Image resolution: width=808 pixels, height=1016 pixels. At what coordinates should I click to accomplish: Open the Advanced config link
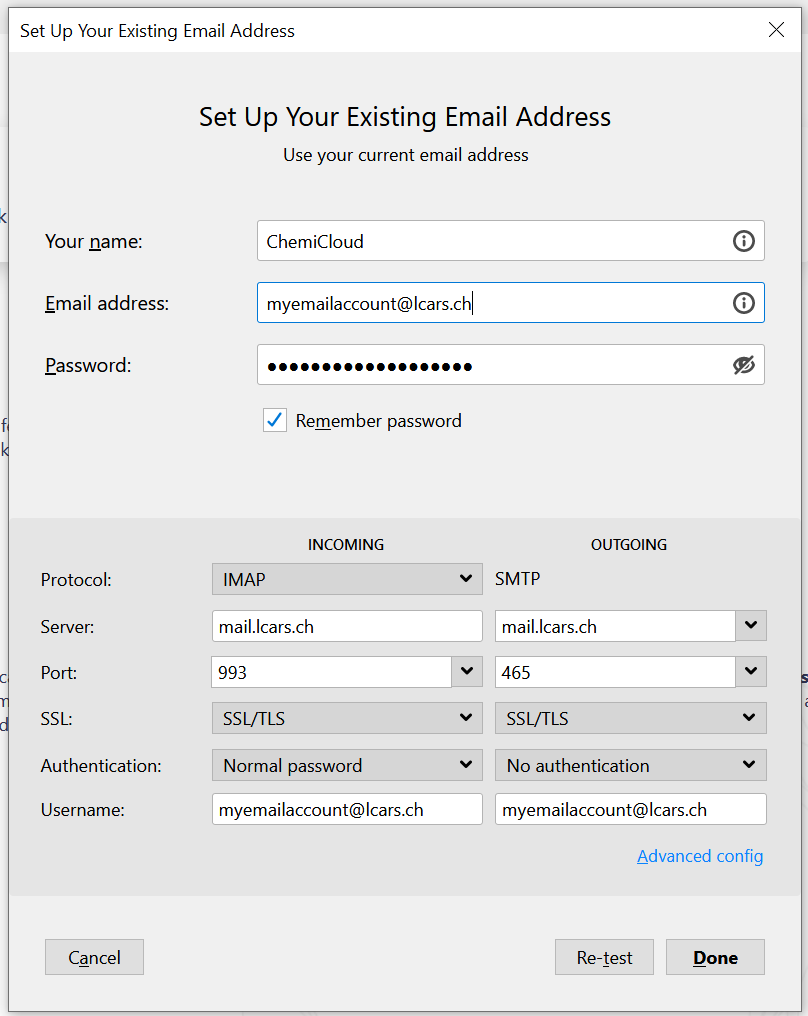tap(700, 856)
